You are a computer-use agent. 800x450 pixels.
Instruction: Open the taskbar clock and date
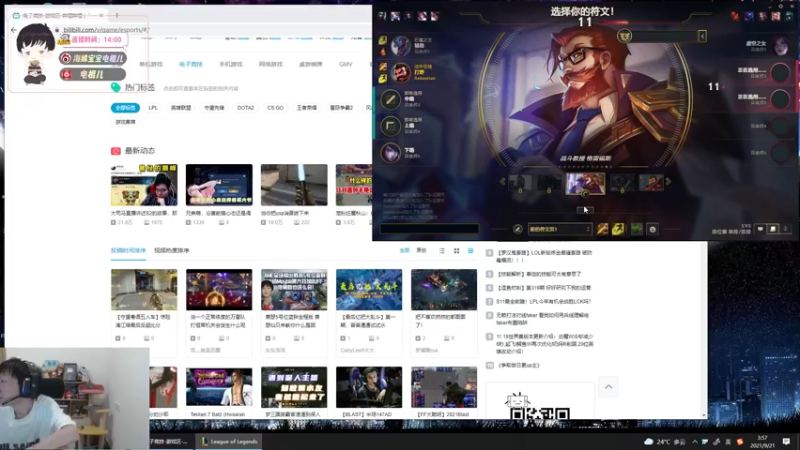(763, 442)
